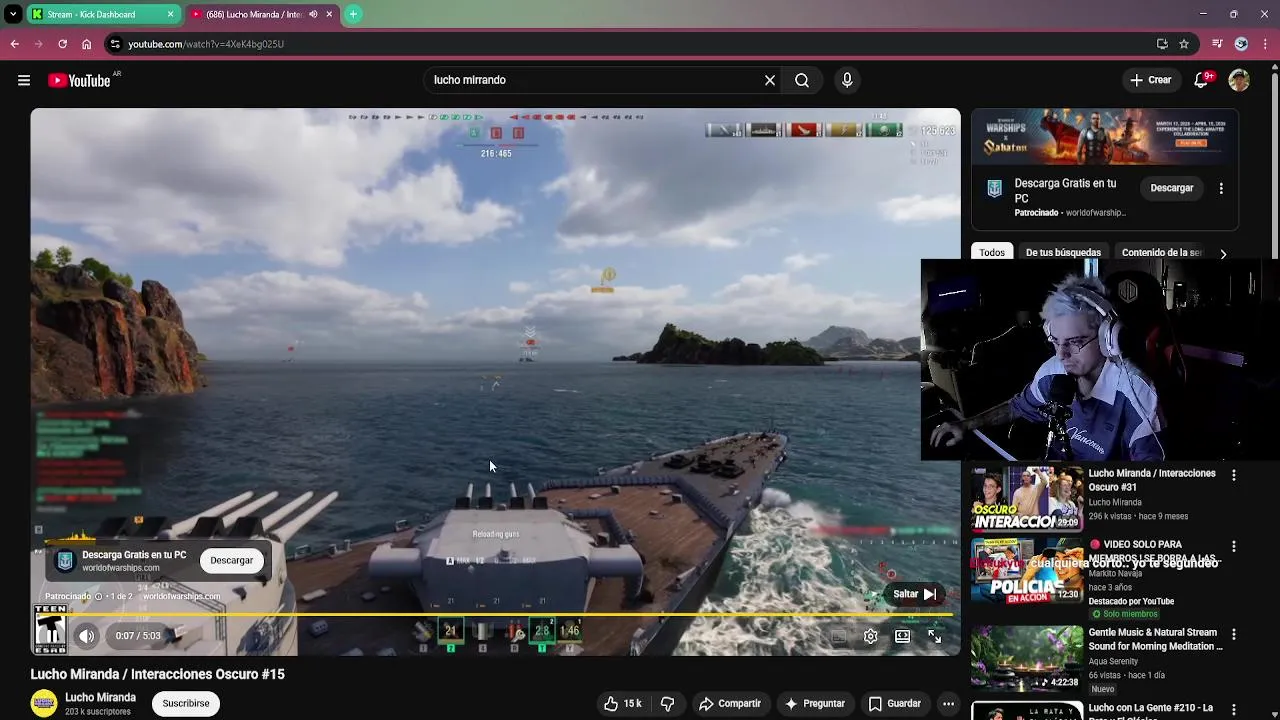Close the Kick Dashboard tab
1280x720 pixels.
(170, 14)
